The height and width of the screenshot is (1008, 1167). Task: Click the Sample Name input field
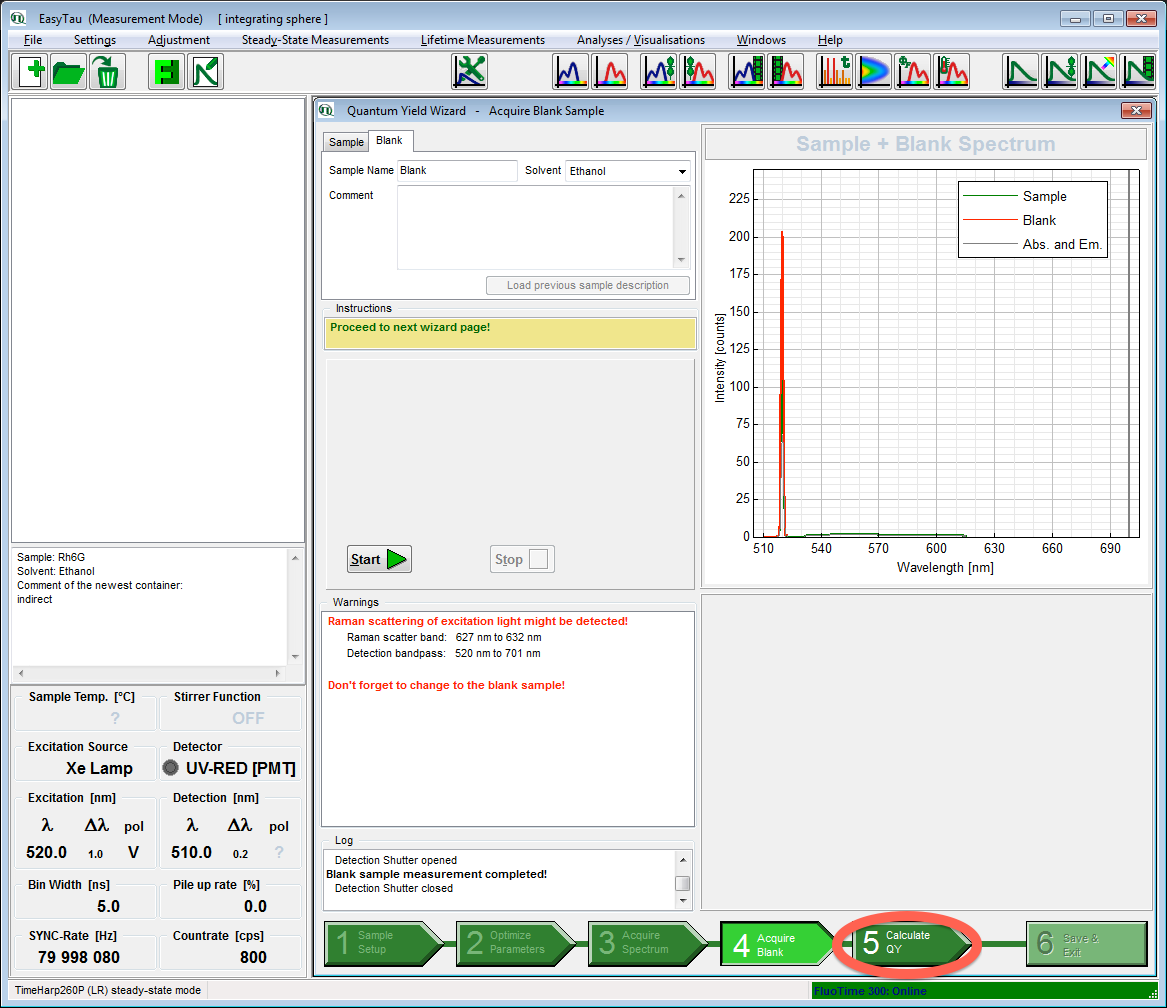[457, 171]
